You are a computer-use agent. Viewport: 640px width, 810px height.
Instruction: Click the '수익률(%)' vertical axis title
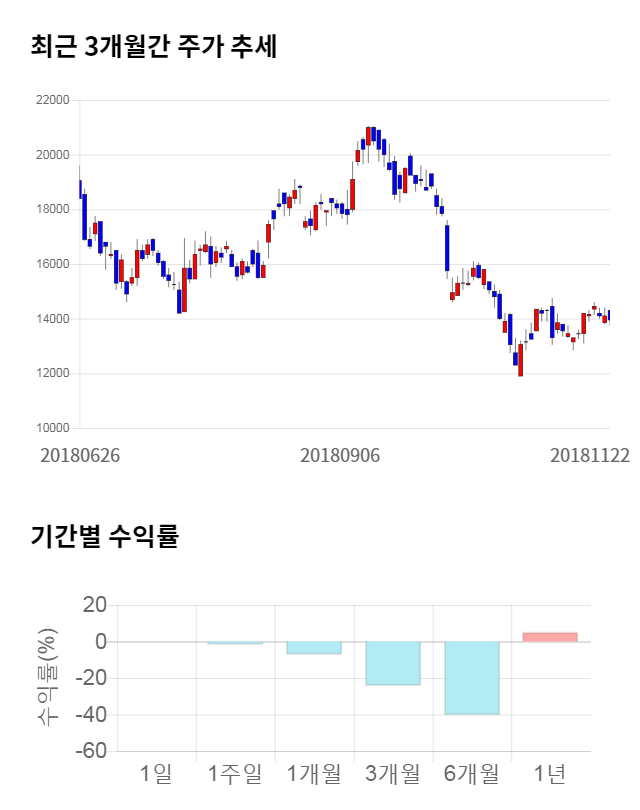pyautogui.click(x=47, y=677)
